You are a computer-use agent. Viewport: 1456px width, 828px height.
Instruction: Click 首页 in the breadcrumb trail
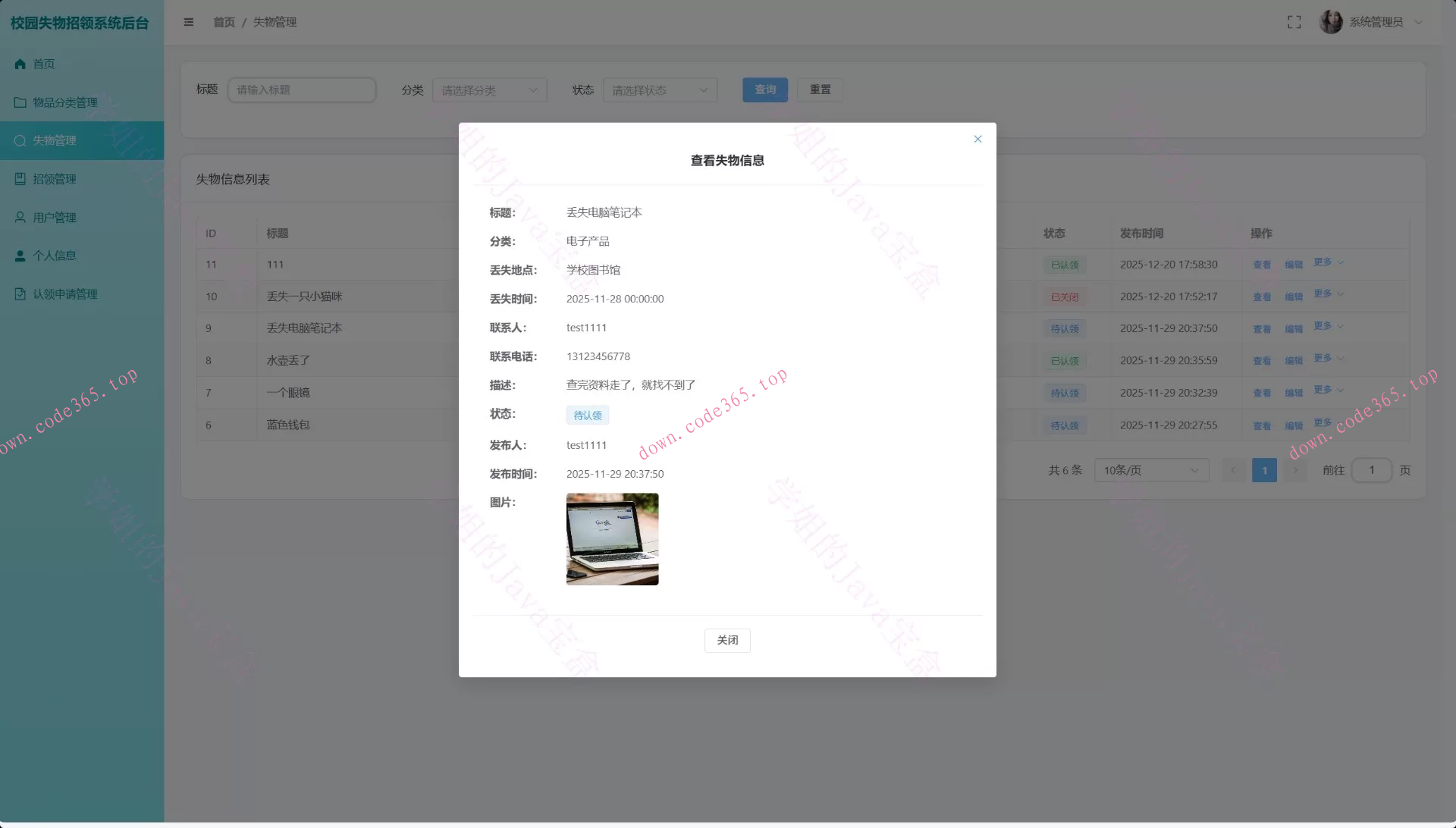pos(224,22)
